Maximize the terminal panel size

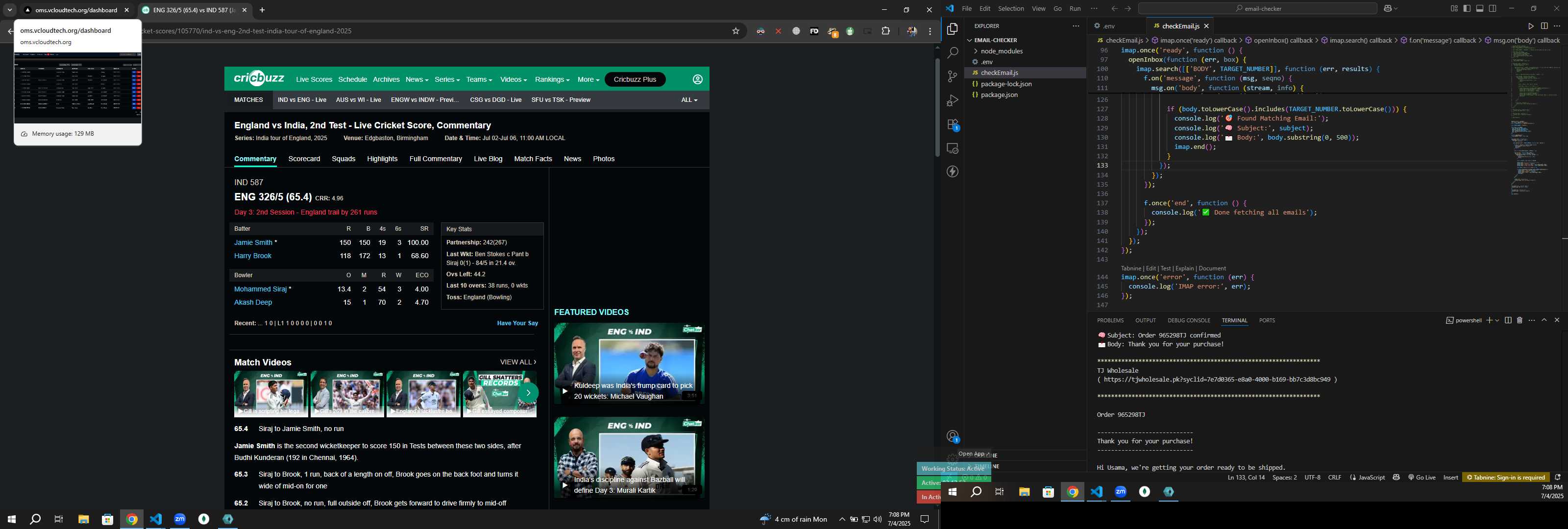(1544, 320)
